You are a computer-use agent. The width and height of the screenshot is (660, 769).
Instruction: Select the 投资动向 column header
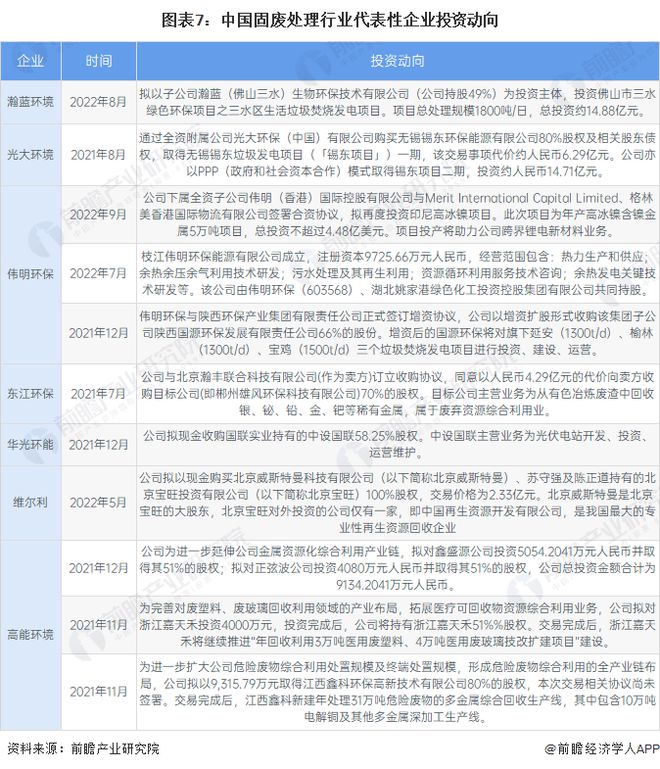tap(398, 61)
